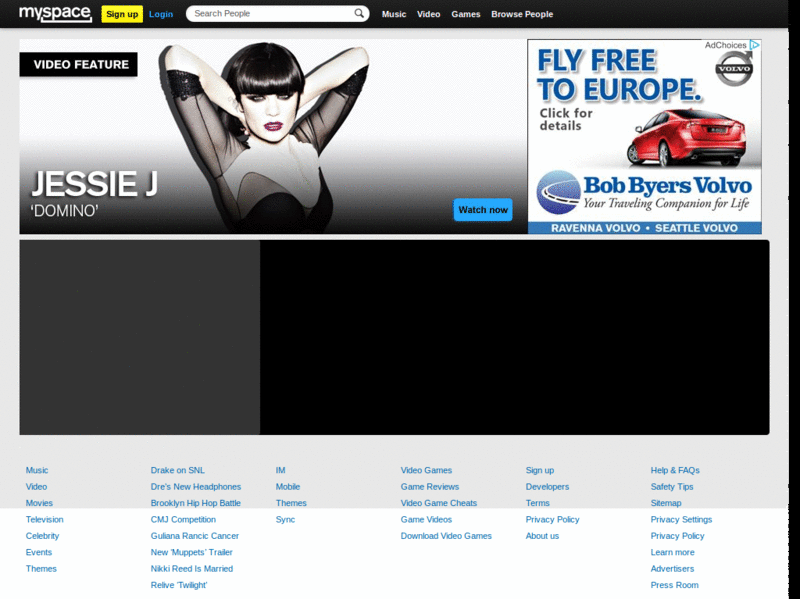Open the Themes link under Mobile
This screenshot has width=800, height=599.
291,503
